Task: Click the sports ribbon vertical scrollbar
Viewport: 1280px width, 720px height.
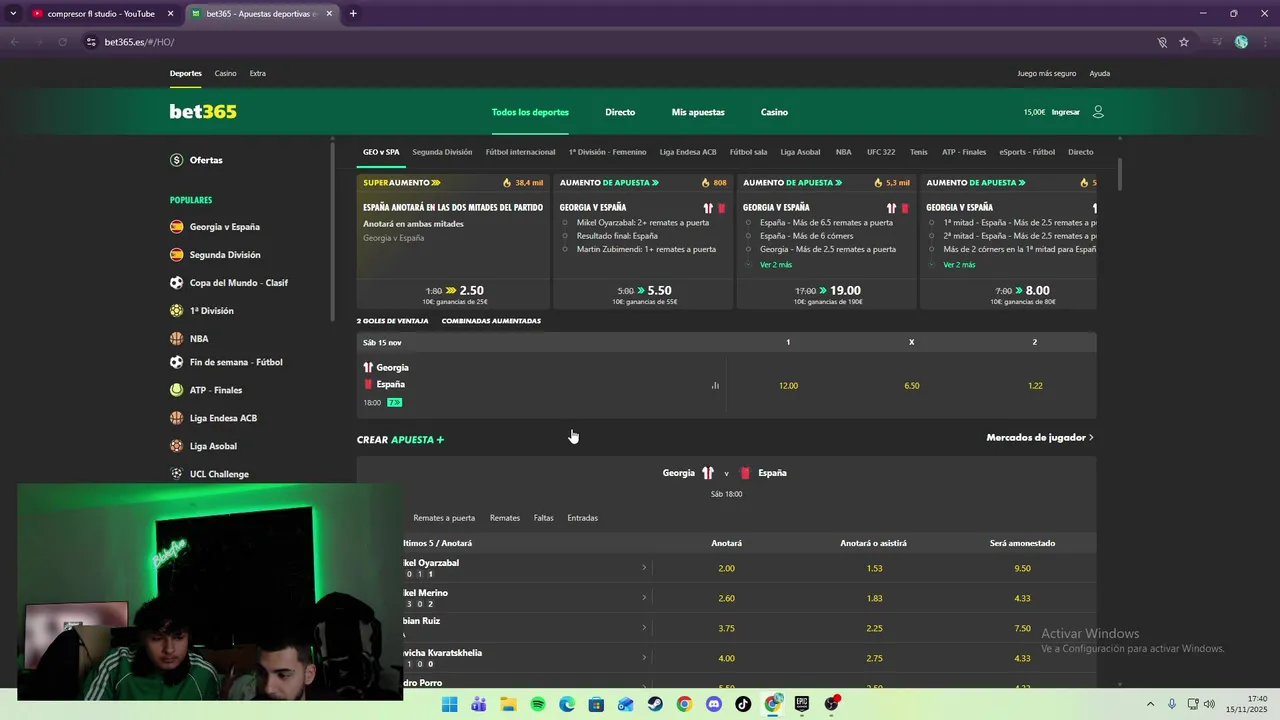Action: point(1120,175)
